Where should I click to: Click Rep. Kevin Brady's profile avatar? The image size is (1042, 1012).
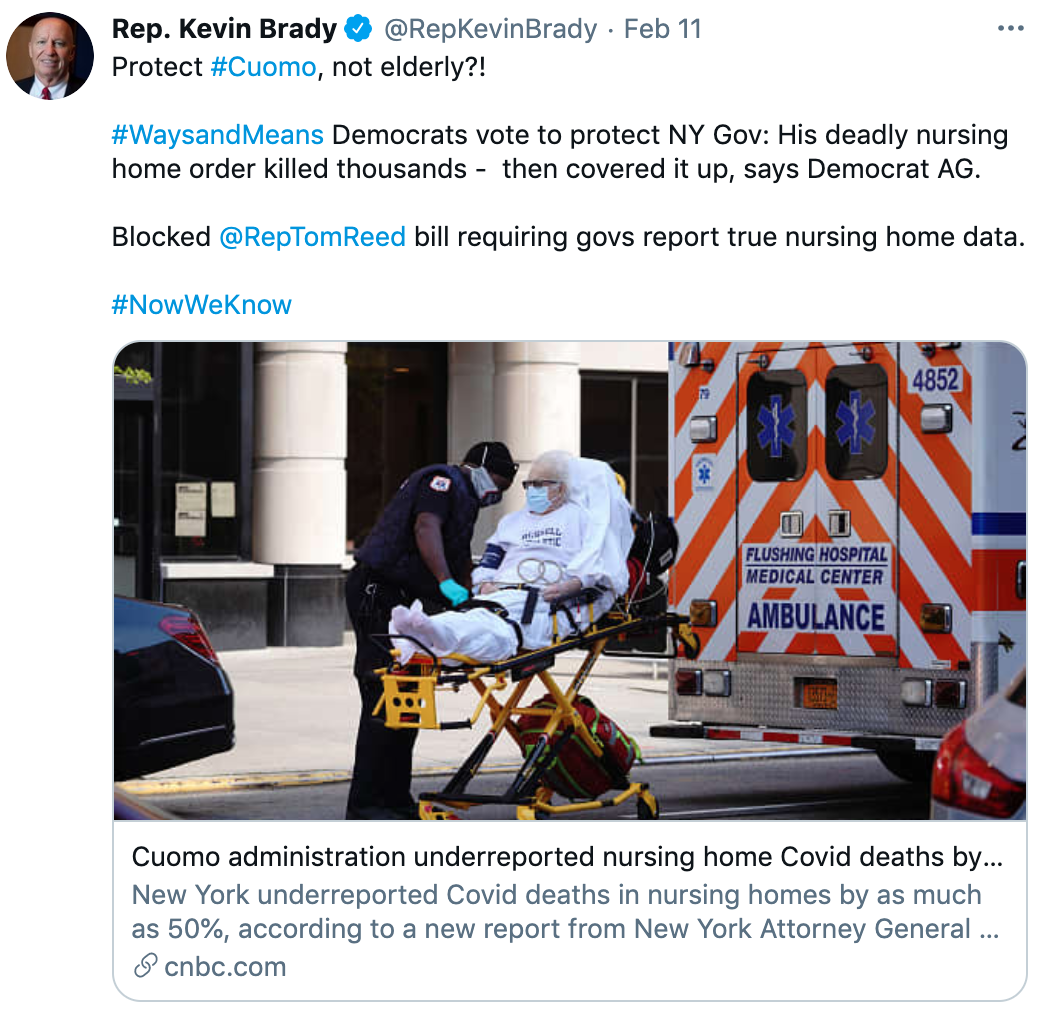coord(50,56)
